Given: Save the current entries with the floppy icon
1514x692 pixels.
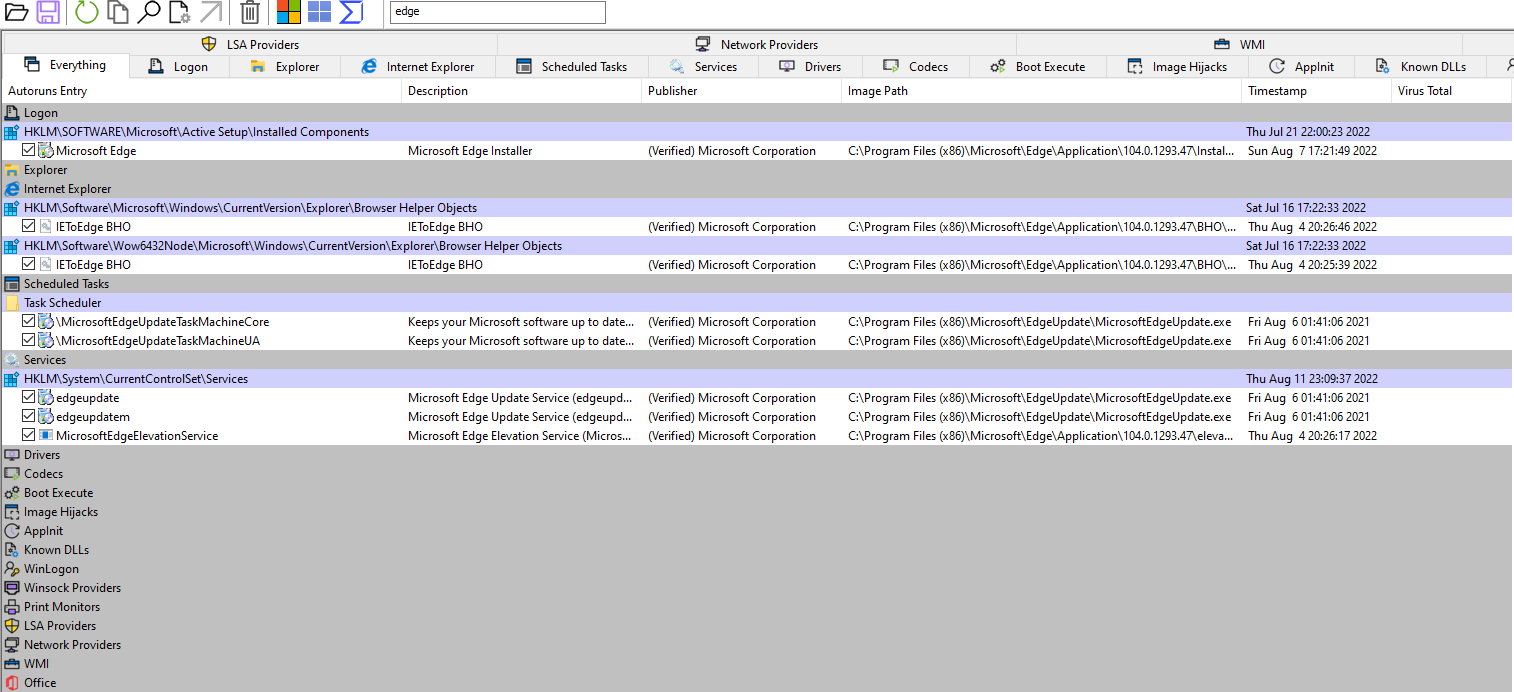Looking at the screenshot, I should pyautogui.click(x=48, y=12).
